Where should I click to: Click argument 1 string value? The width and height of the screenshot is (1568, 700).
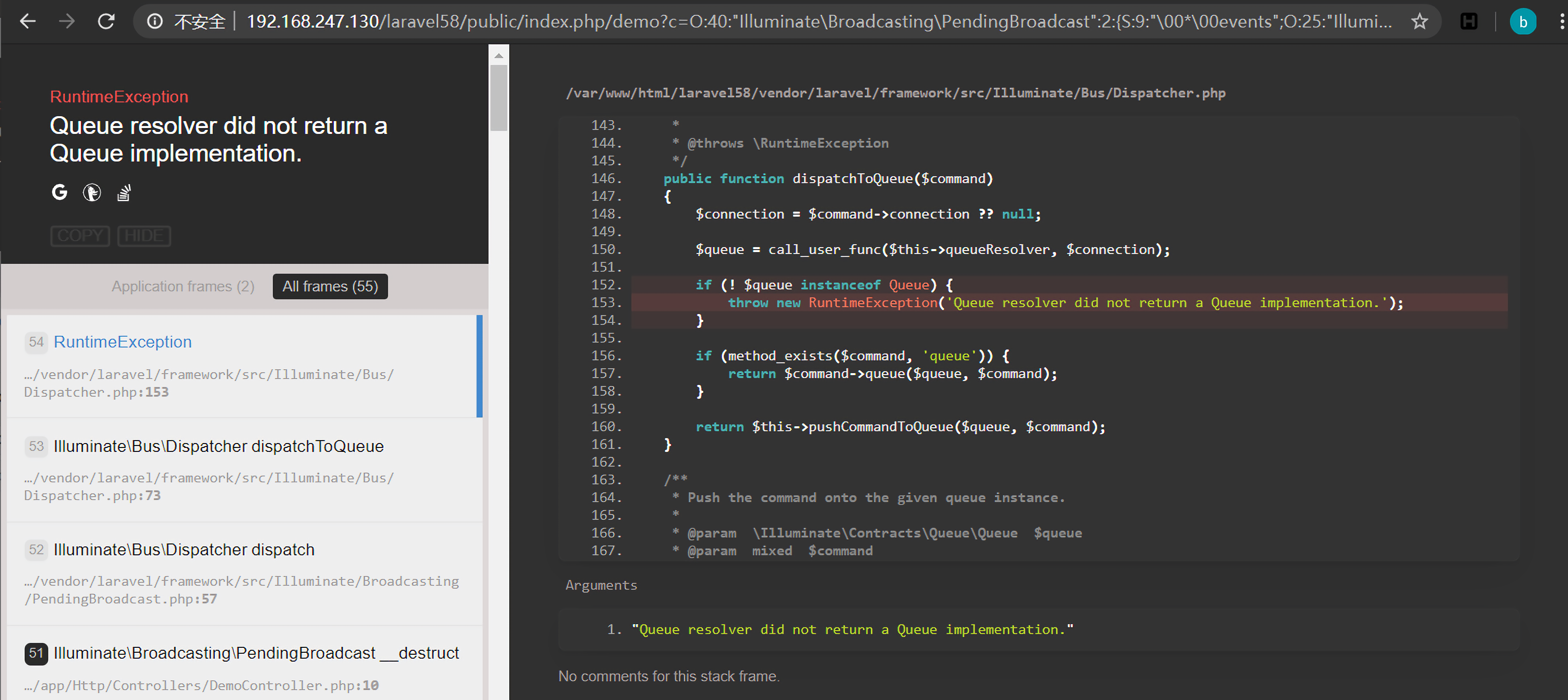pos(852,630)
